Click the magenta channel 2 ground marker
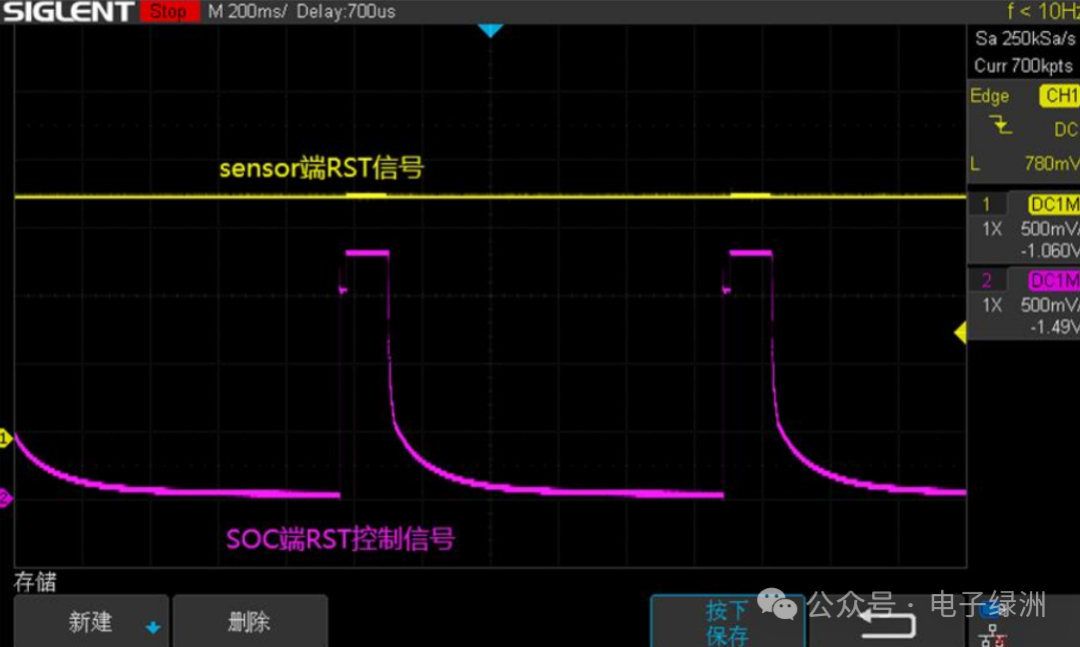This screenshot has height=647, width=1080. click(6, 497)
